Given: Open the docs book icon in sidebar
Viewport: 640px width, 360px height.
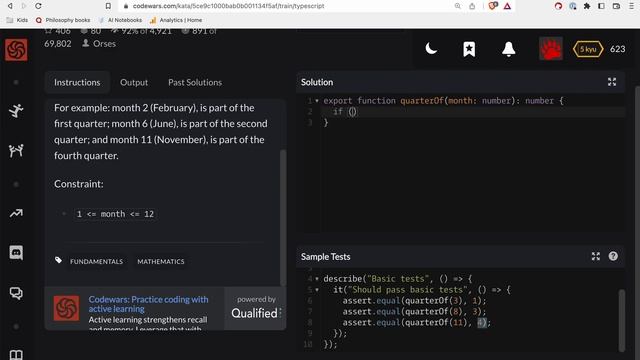Looking at the screenshot, I should click(x=16, y=354).
